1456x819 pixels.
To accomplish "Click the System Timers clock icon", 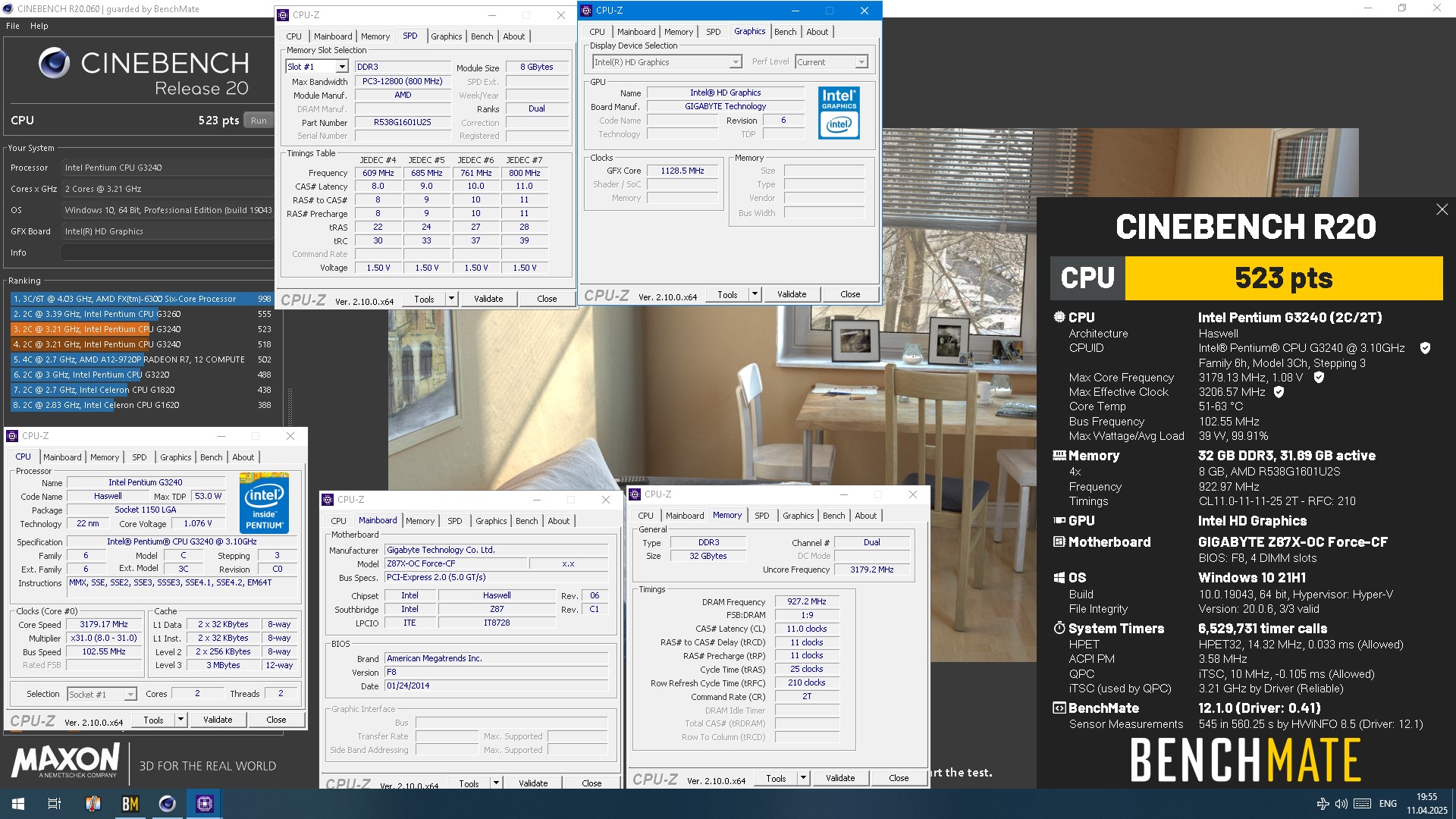I will (1059, 628).
